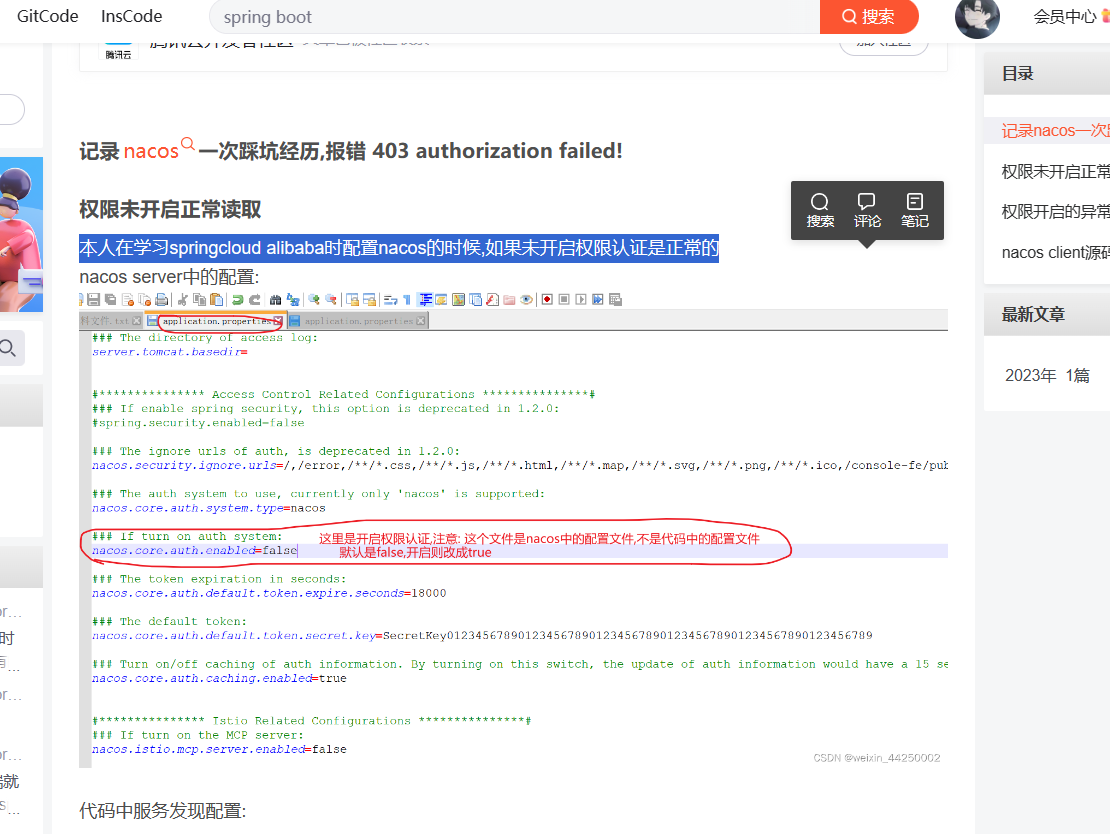Click the 目录 panel heading
Viewport: 1110px width, 834px height.
1017,74
